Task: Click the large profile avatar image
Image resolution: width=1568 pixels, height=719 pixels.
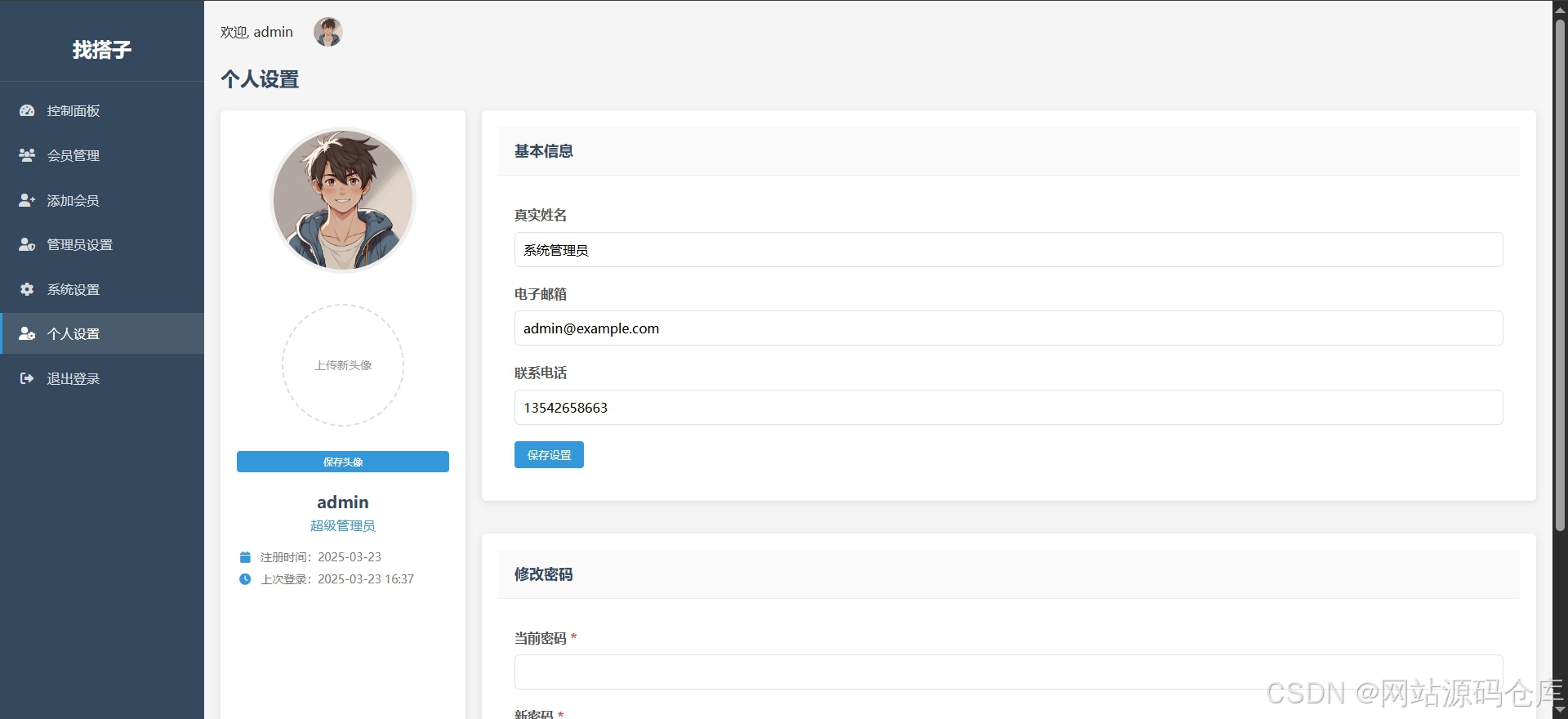Action: coord(343,200)
